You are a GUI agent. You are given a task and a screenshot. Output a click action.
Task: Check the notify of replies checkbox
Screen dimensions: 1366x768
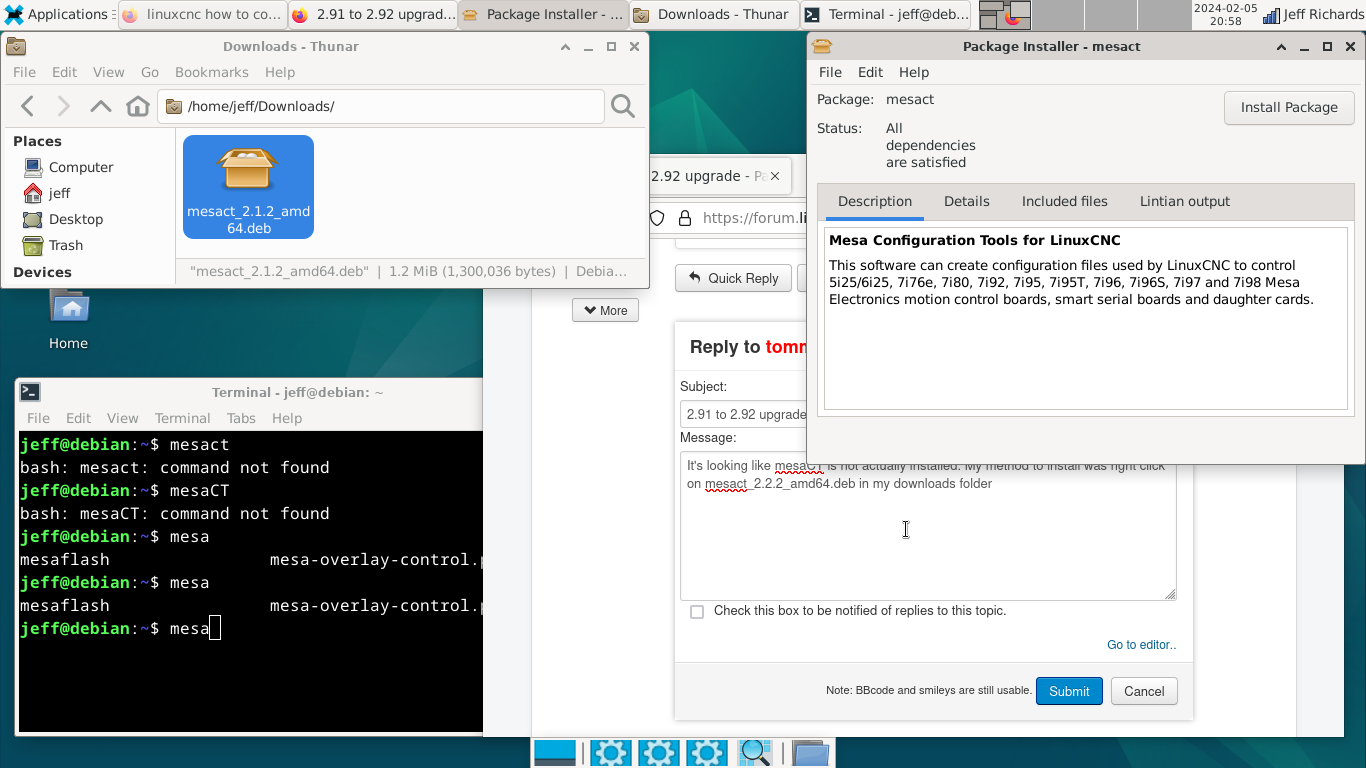tap(697, 611)
